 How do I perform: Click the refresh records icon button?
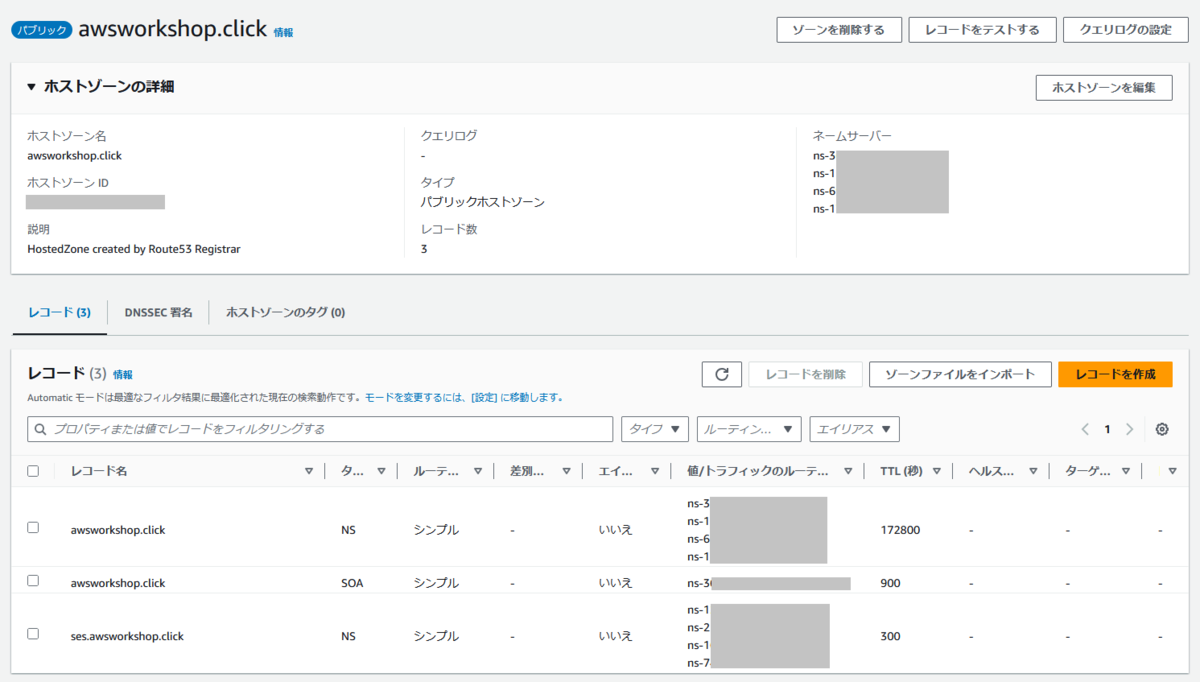[x=721, y=374]
